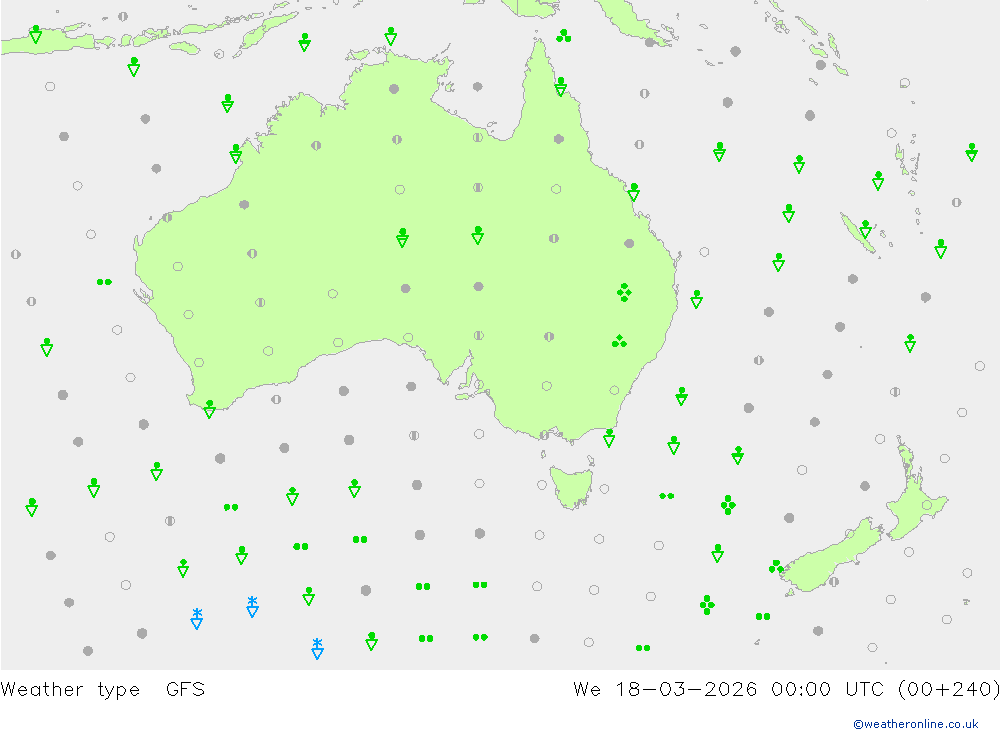Select the three-dot rain symbol north of Cape York

point(564,36)
